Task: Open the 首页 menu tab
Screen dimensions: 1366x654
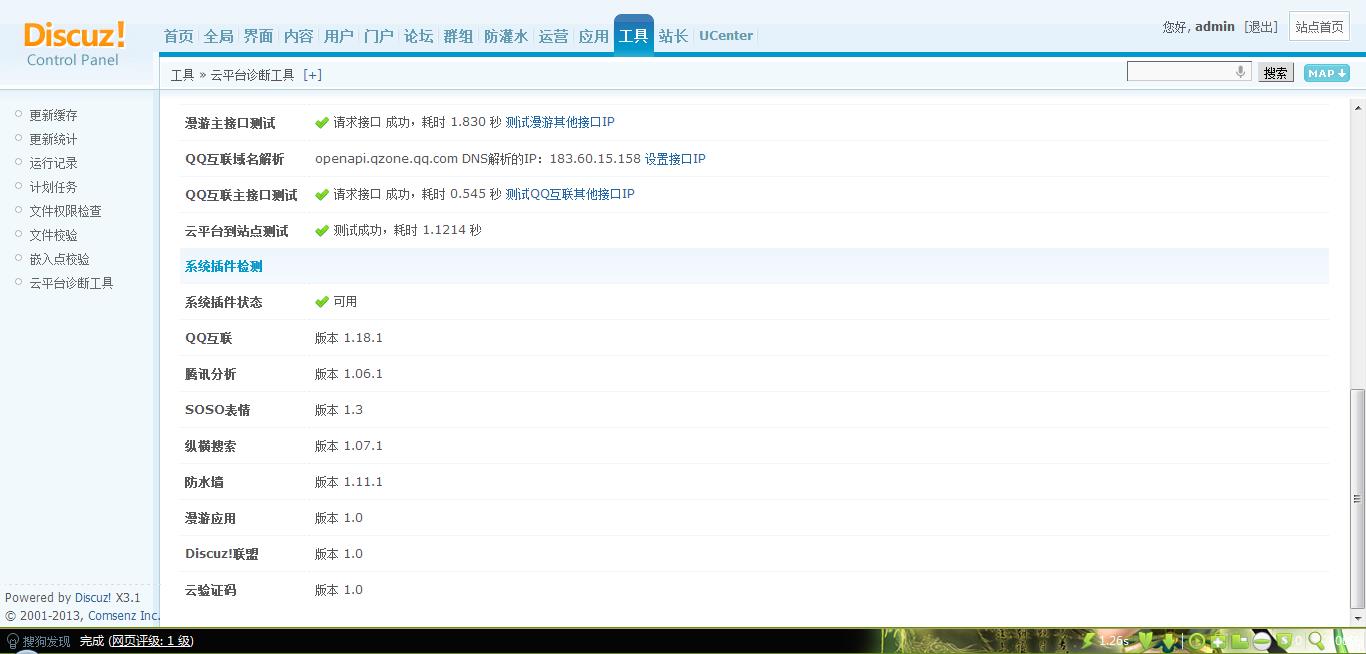Action: pos(178,36)
